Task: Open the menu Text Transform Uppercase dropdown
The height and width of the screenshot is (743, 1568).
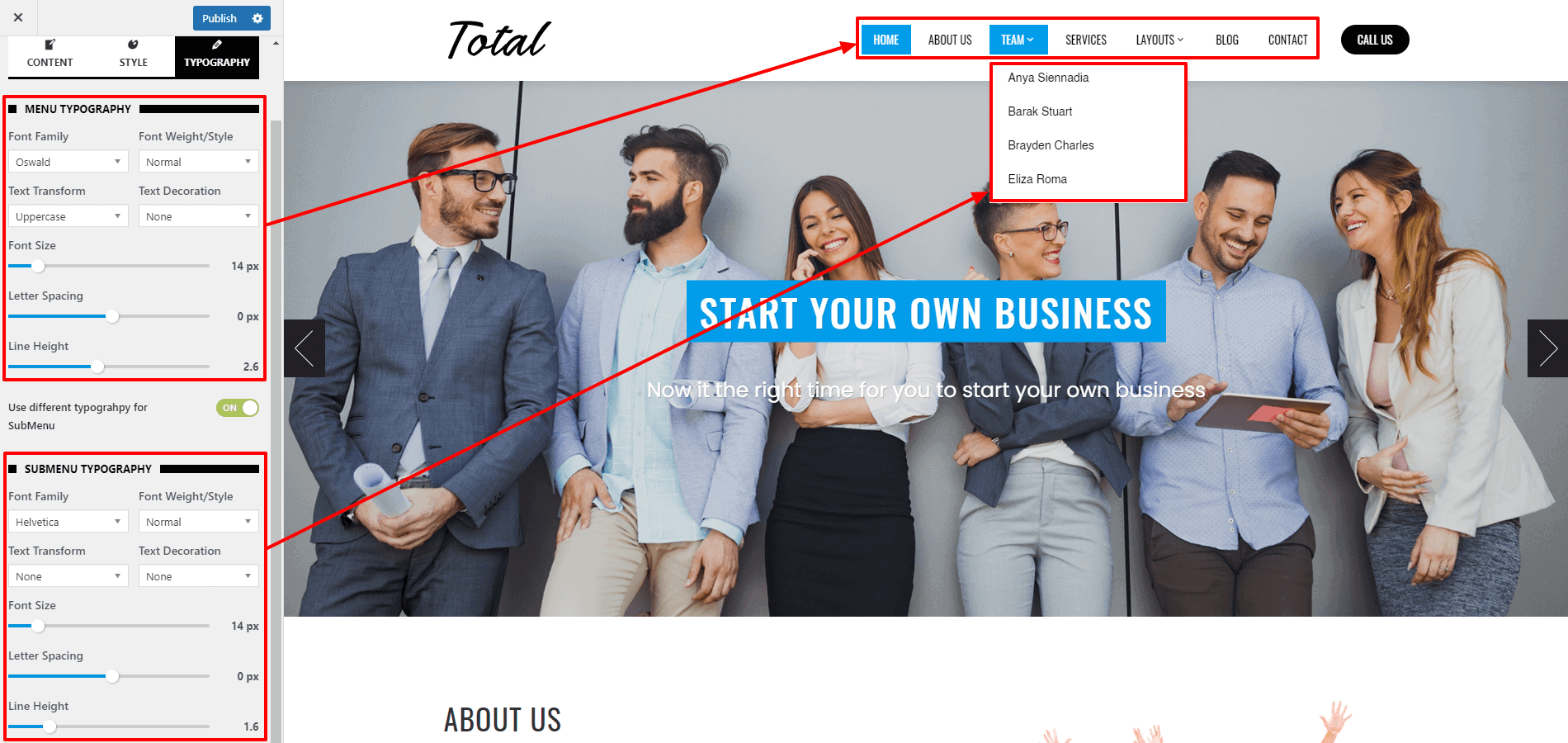Action: click(x=68, y=216)
